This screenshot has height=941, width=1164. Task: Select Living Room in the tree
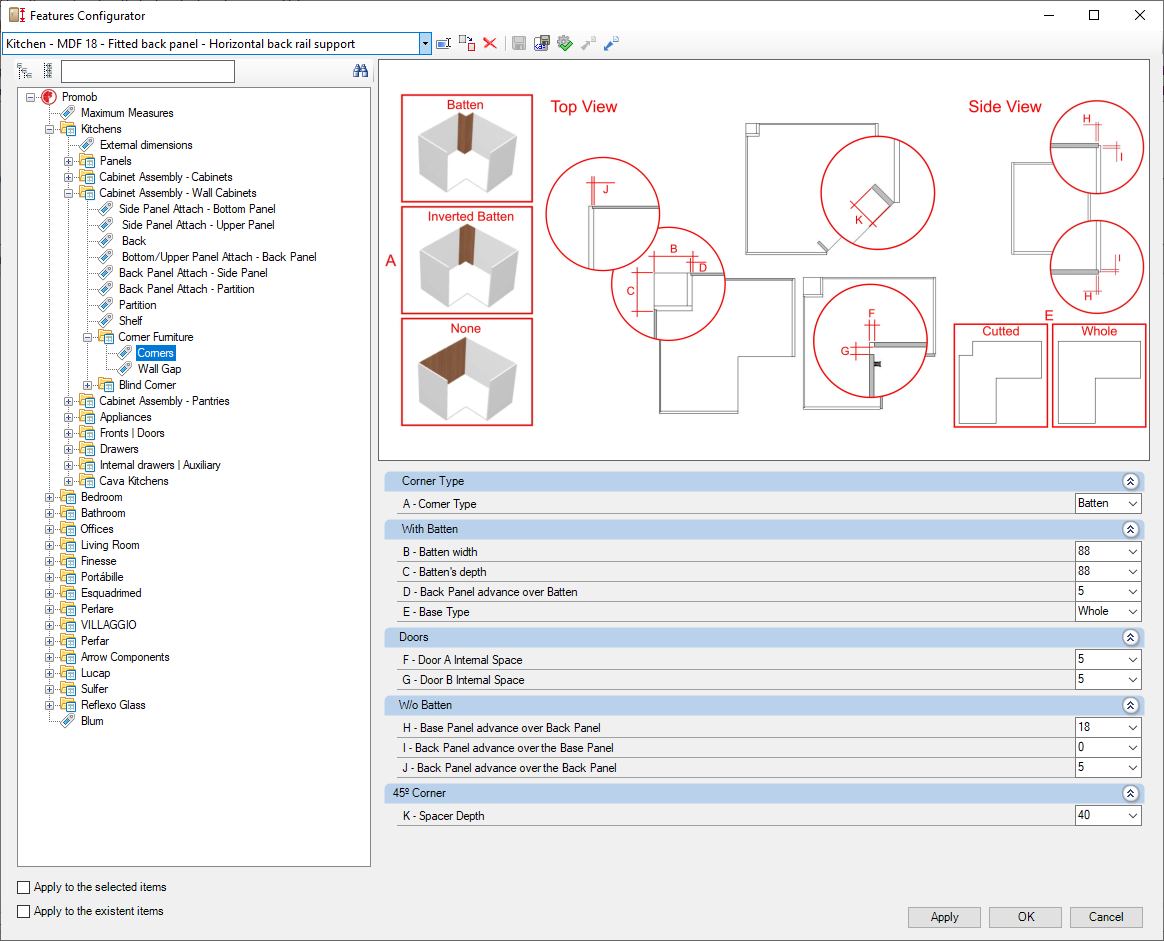[x=110, y=545]
